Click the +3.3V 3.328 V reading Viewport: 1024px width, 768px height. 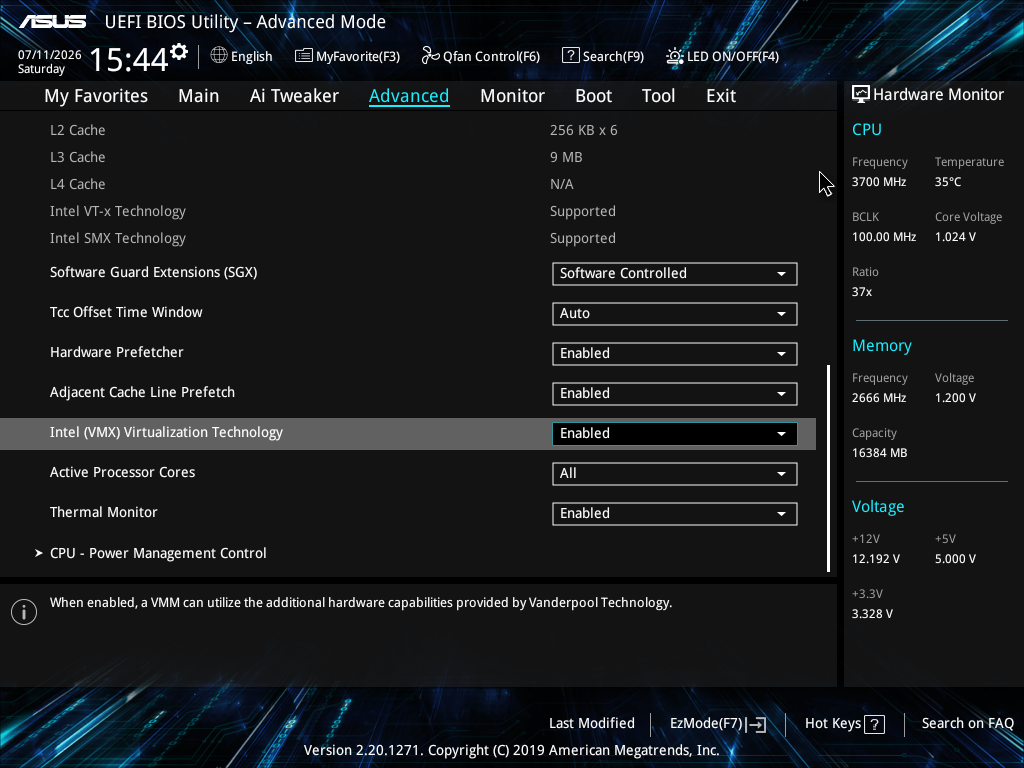(x=872, y=614)
